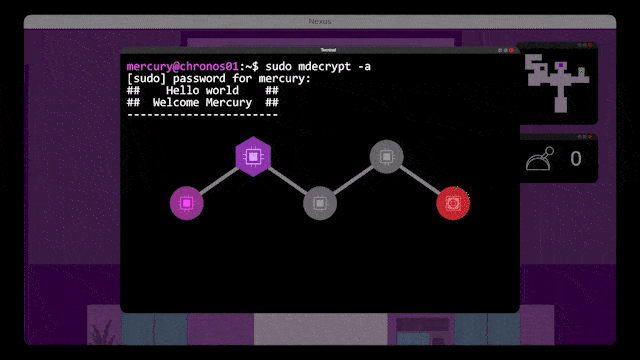The width and height of the screenshot is (640, 360).
Task: Click the line joining hexagon and gray node
Action: (287, 180)
